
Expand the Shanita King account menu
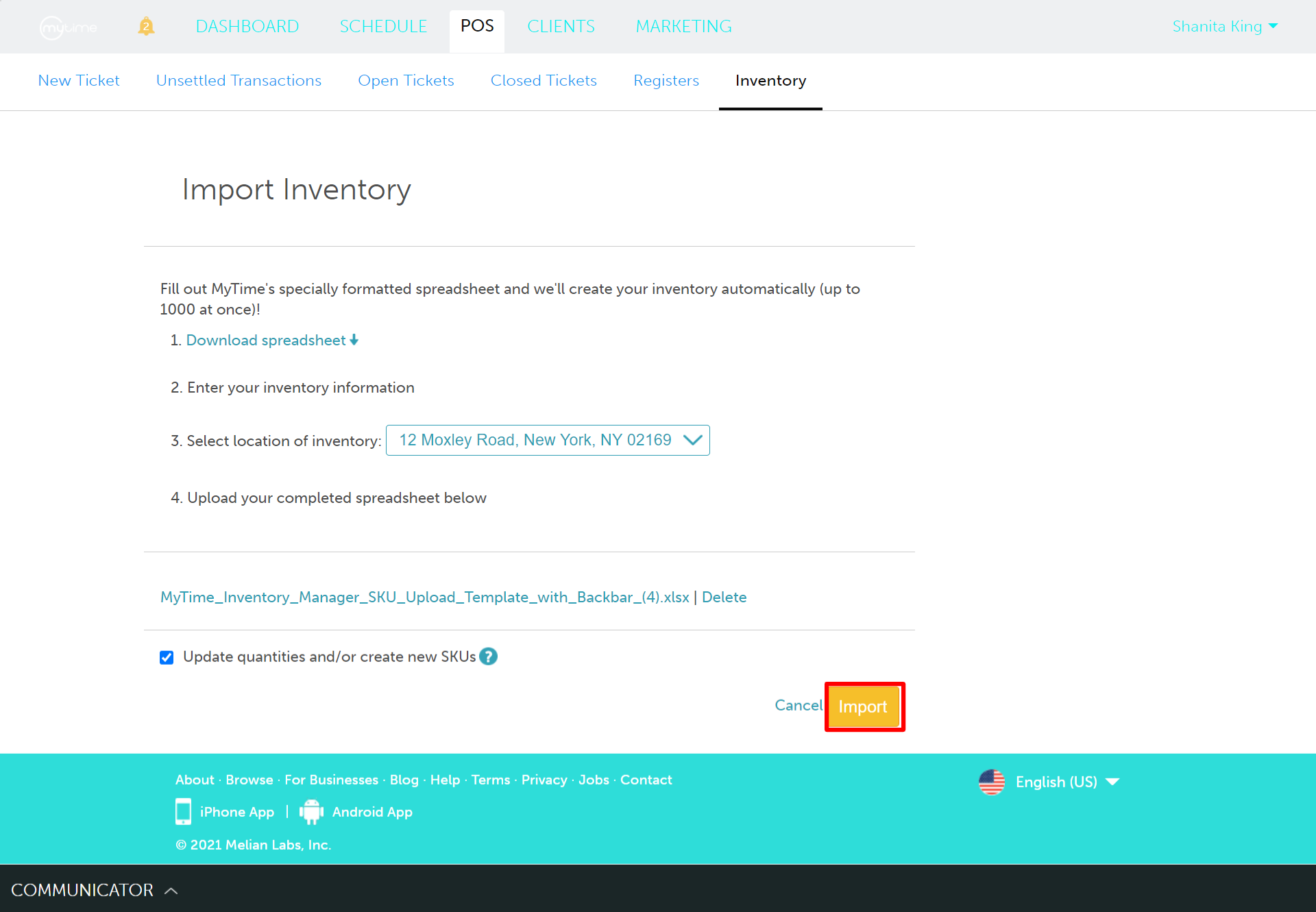pyautogui.click(x=1224, y=26)
